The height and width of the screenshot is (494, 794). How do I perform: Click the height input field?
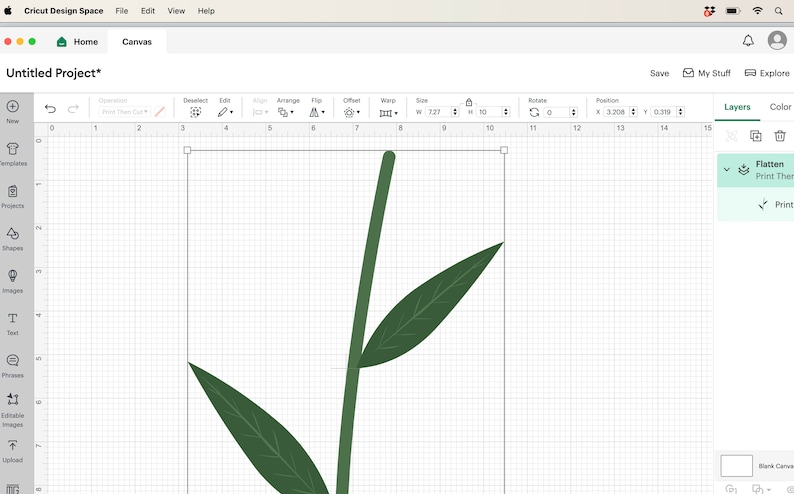coord(489,112)
